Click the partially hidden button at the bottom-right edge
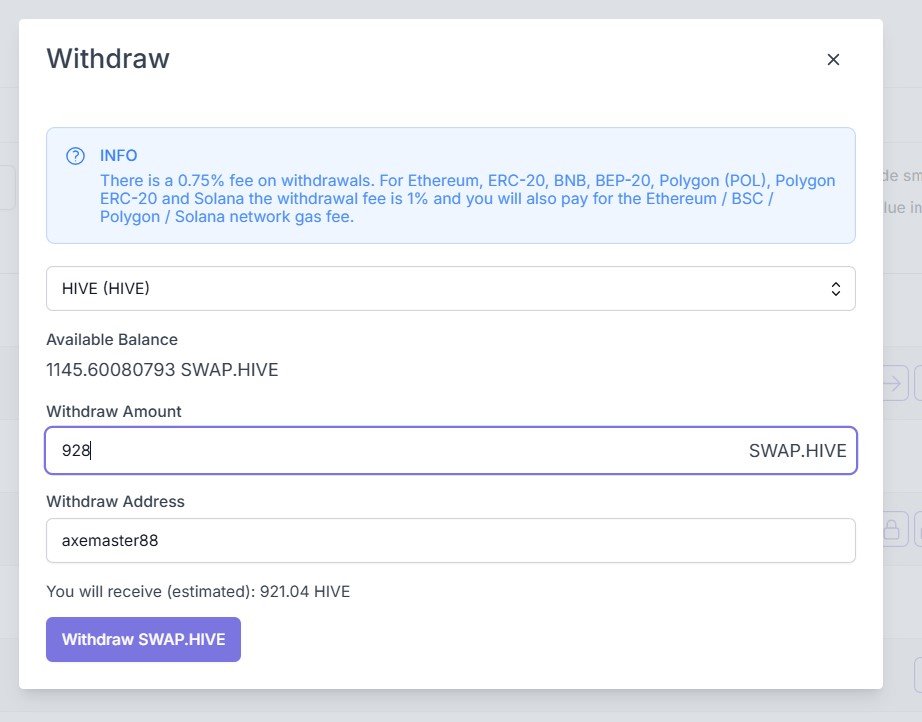 click(x=918, y=674)
